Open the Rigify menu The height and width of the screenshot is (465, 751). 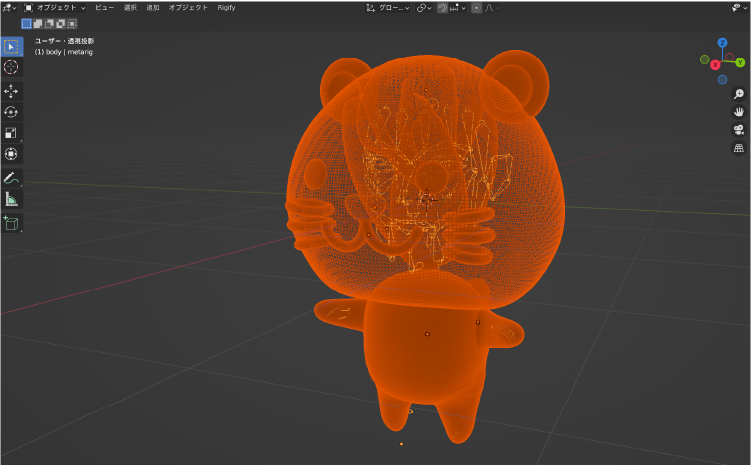[226, 8]
